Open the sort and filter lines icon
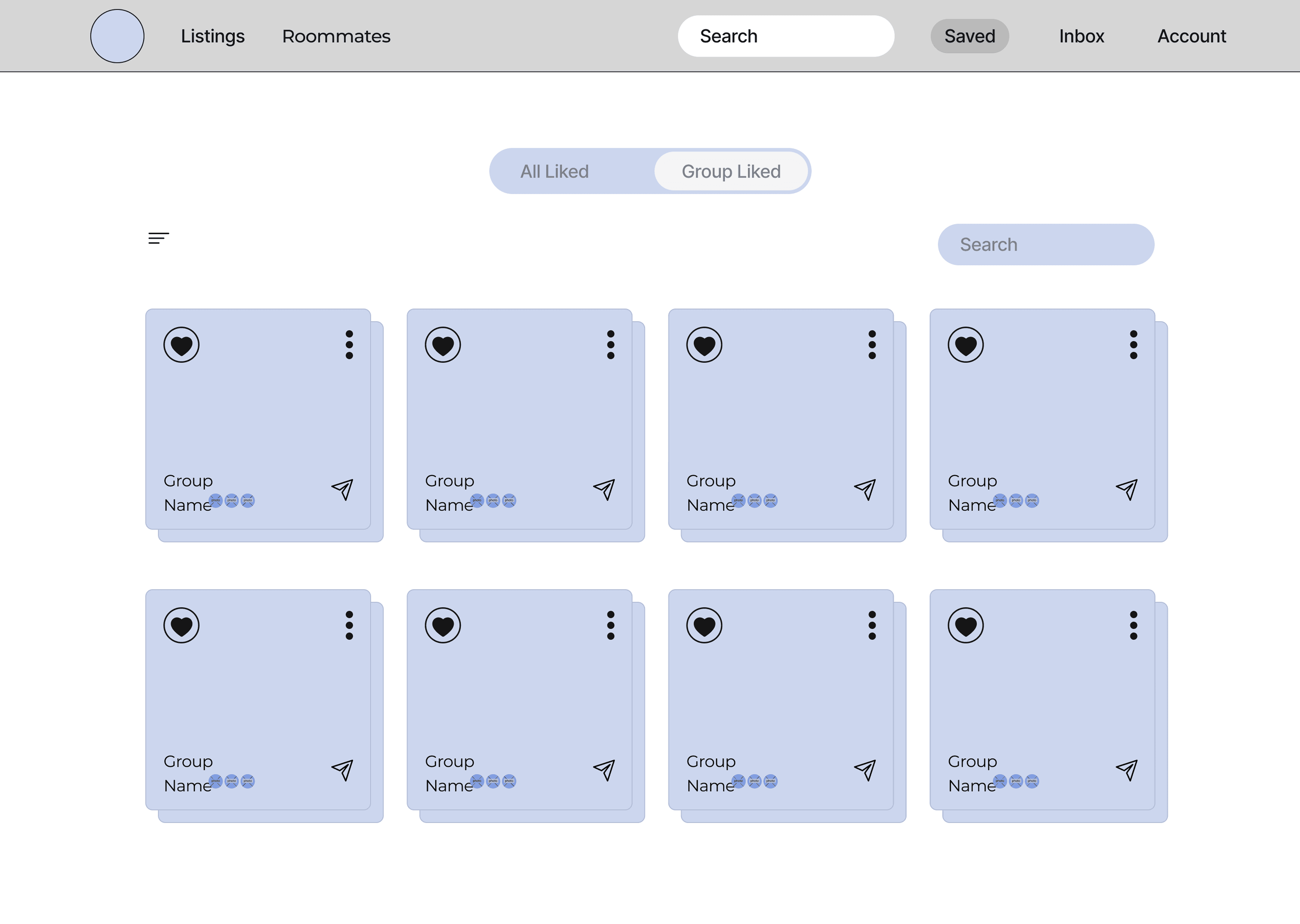 pyautogui.click(x=158, y=238)
